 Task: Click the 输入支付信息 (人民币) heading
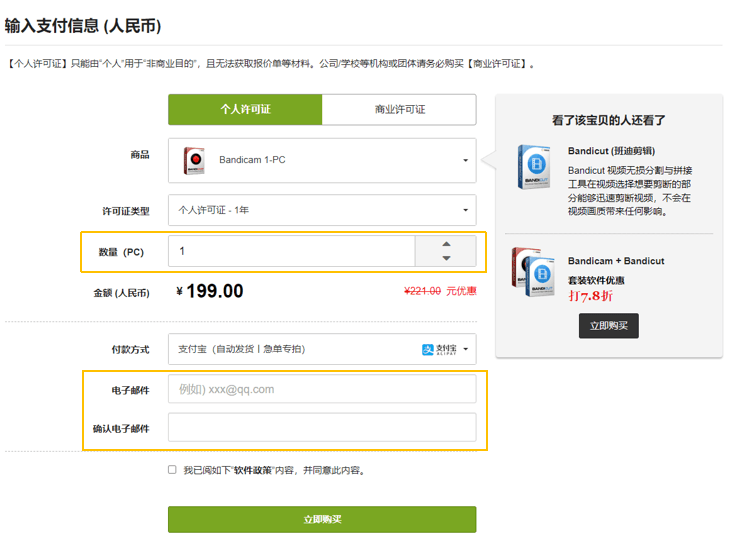point(83,26)
